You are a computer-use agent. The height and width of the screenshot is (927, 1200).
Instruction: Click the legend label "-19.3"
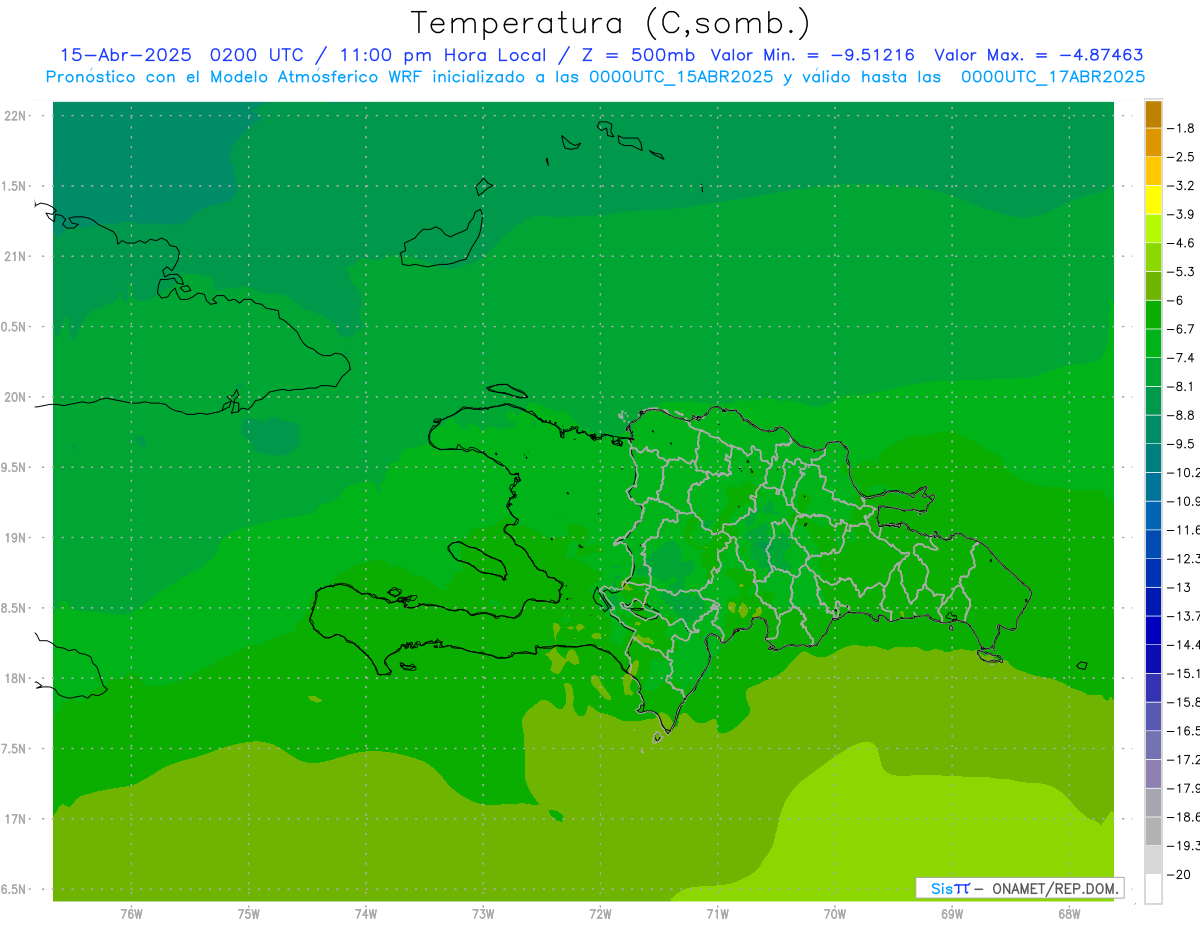[x=1183, y=846]
